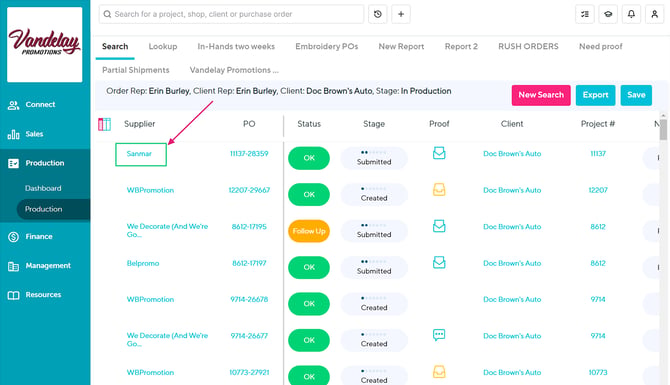The width and height of the screenshot is (670, 385).
Task: Open the Submitted stage for PO 11137-28359
Action: pyautogui.click(x=374, y=158)
